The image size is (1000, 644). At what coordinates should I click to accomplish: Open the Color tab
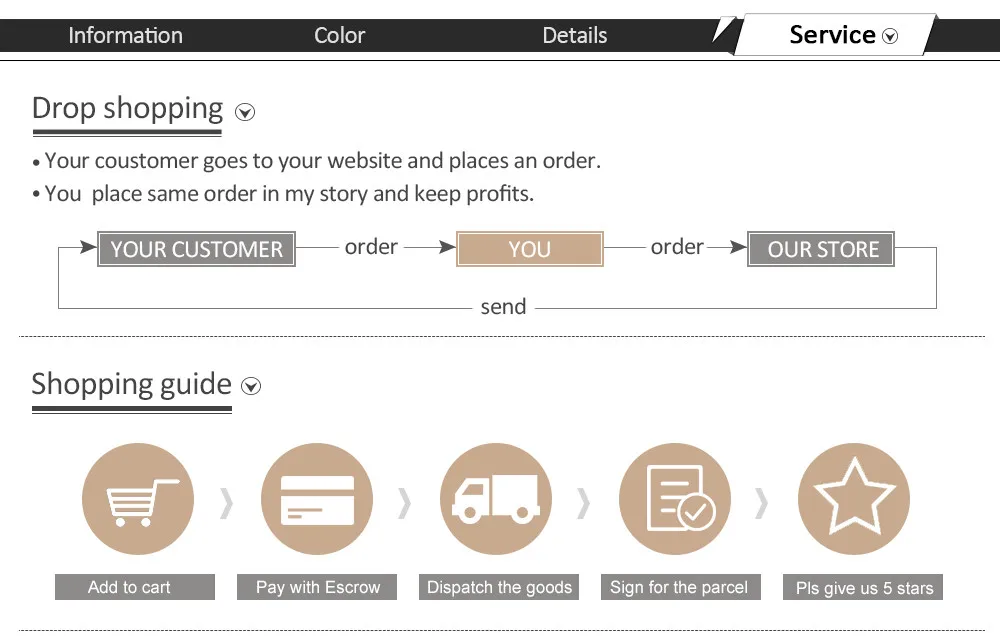point(339,35)
